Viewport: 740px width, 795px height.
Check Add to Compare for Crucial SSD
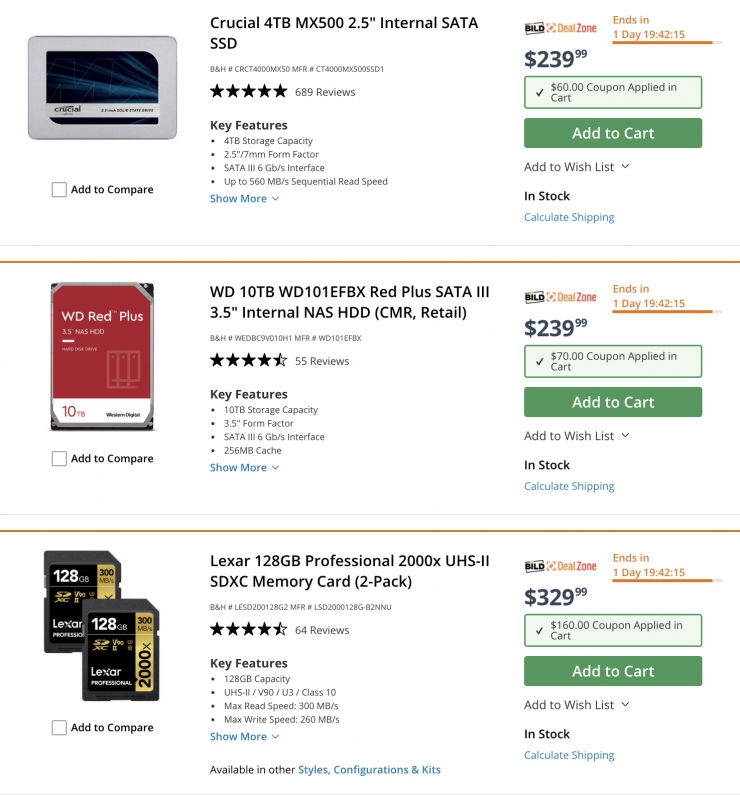point(59,190)
